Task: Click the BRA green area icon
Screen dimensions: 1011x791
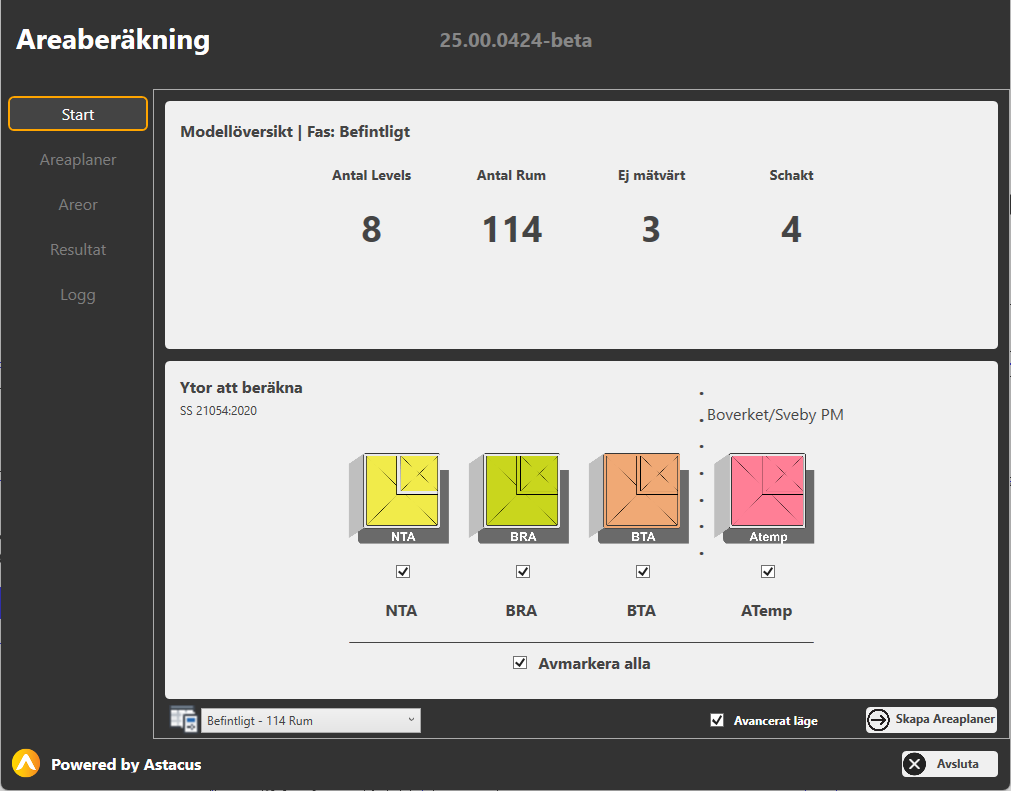Action: click(519, 498)
